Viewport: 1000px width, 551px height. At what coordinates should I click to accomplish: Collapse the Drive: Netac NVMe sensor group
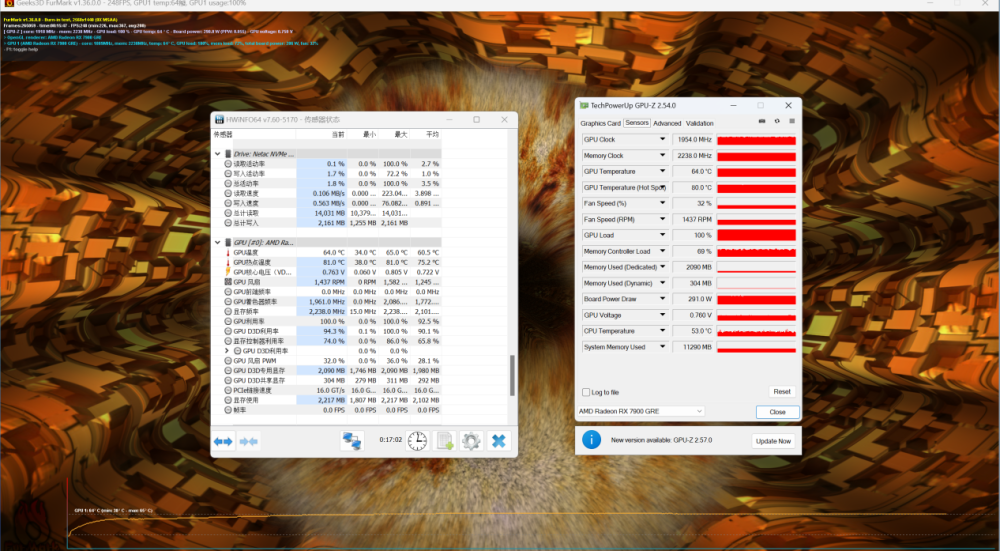pyautogui.click(x=217, y=154)
